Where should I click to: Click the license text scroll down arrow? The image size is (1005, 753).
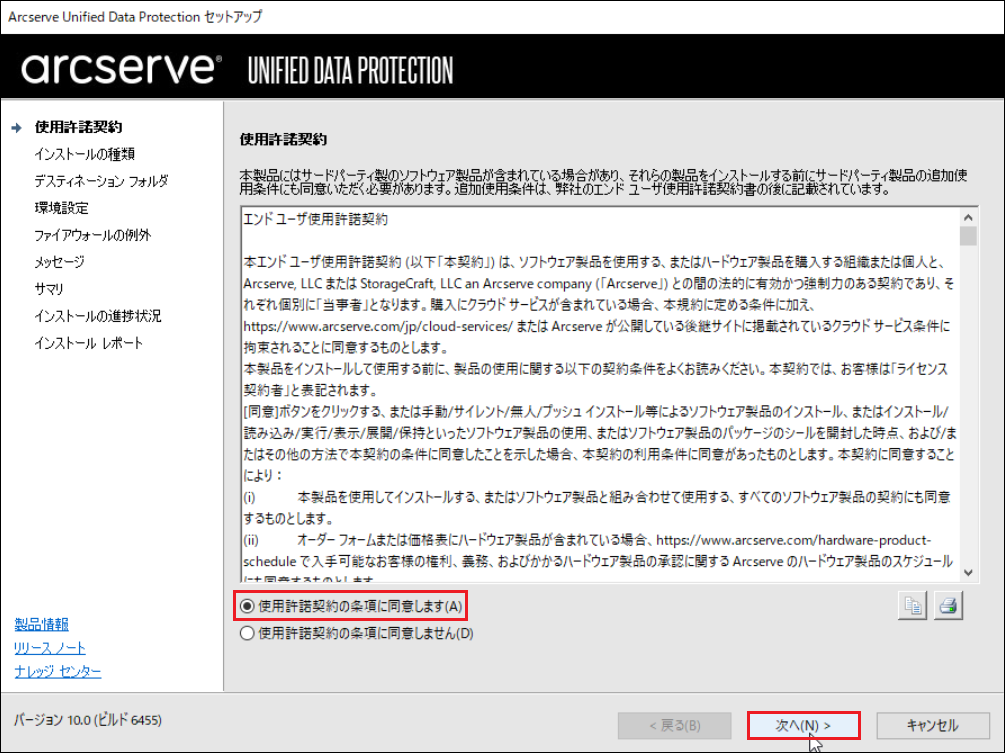[x=968, y=572]
